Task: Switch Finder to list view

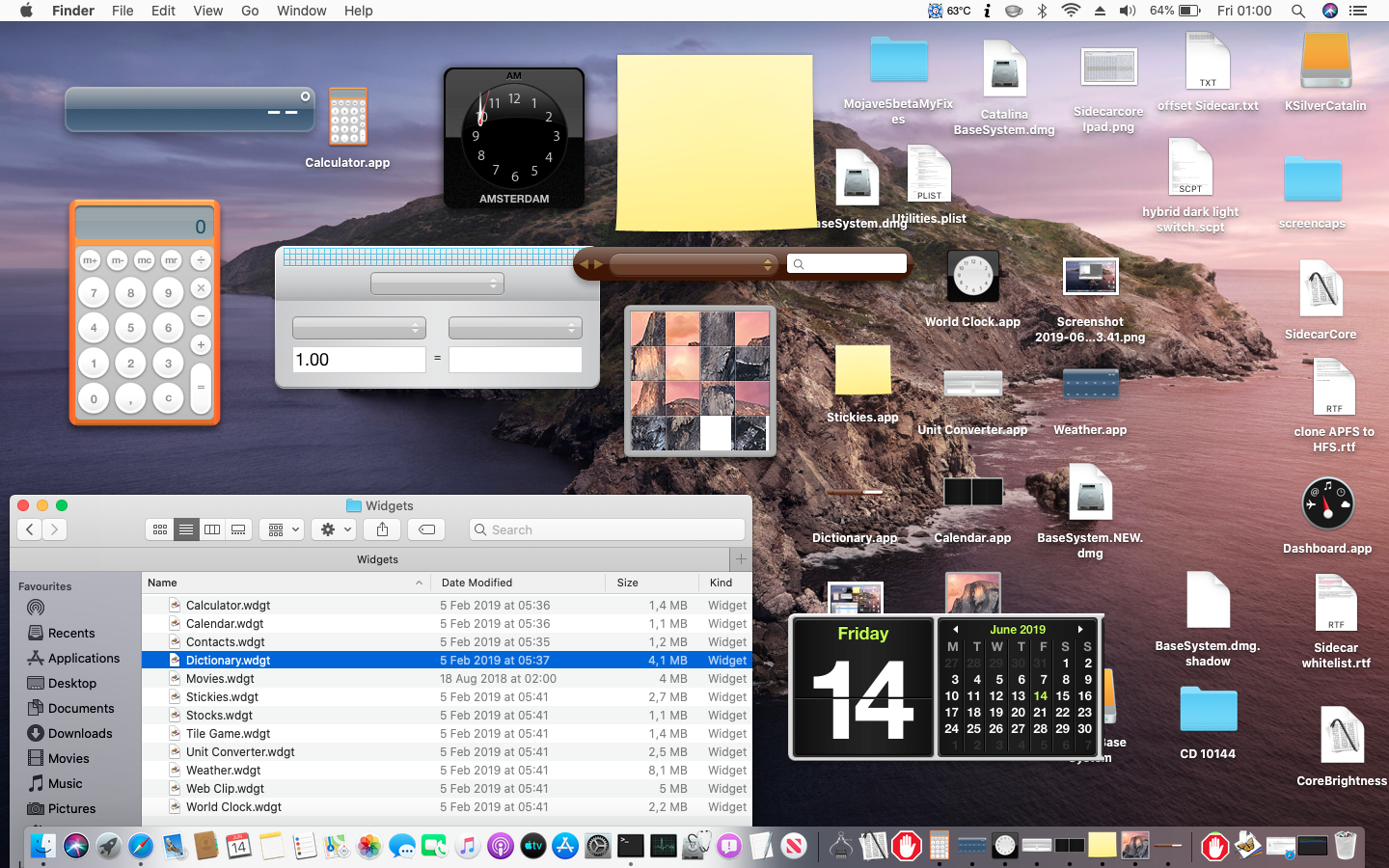Action: [186, 529]
